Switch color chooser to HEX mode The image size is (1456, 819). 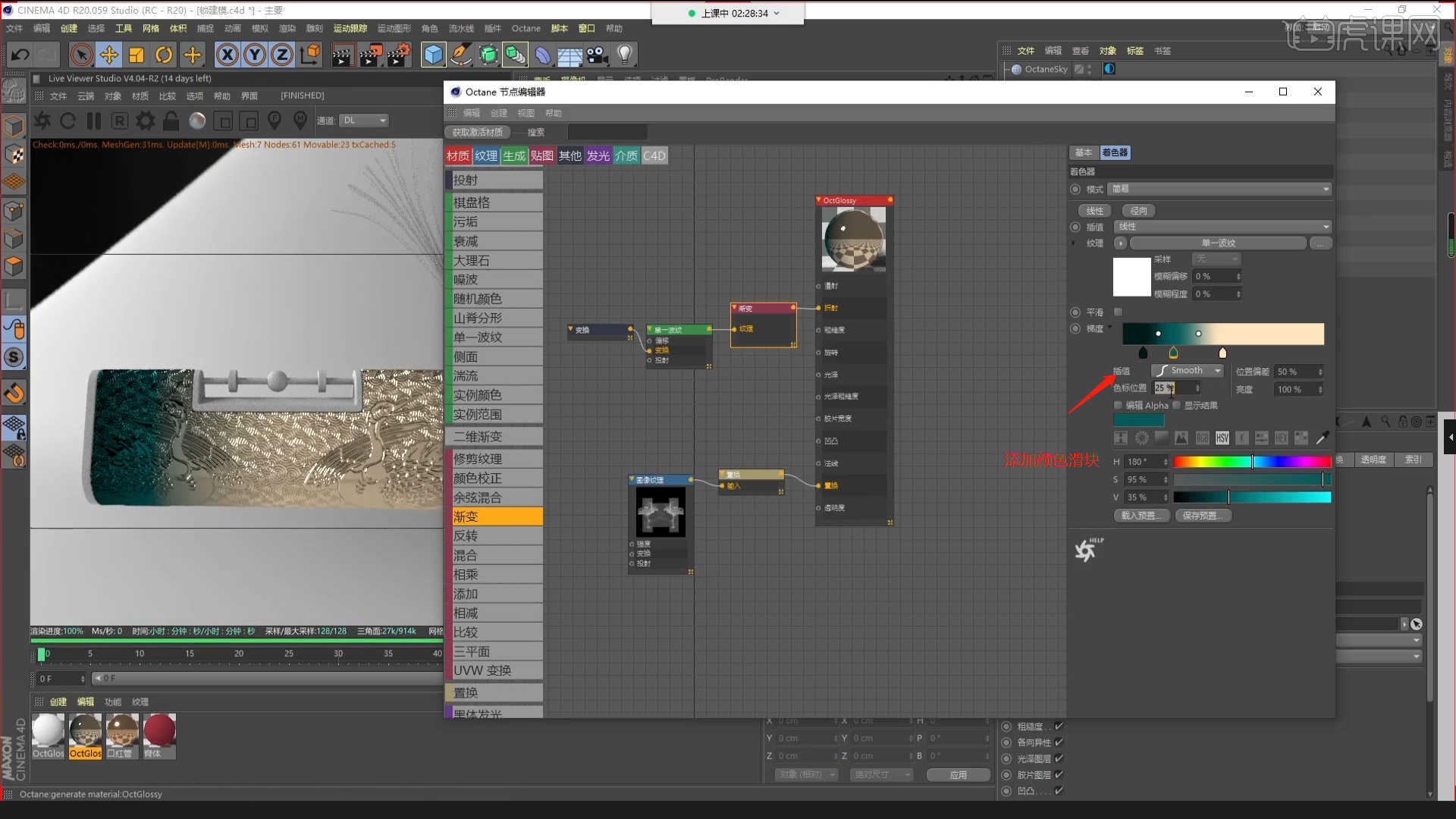pyautogui.click(x=1281, y=438)
